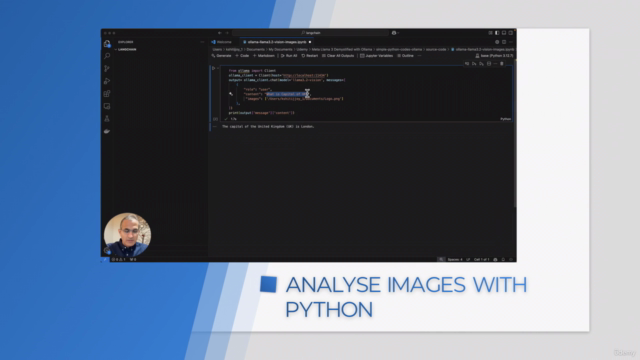The height and width of the screenshot is (360, 640).
Task: Open notebook toolbar overflow dots
Action: click(420, 56)
